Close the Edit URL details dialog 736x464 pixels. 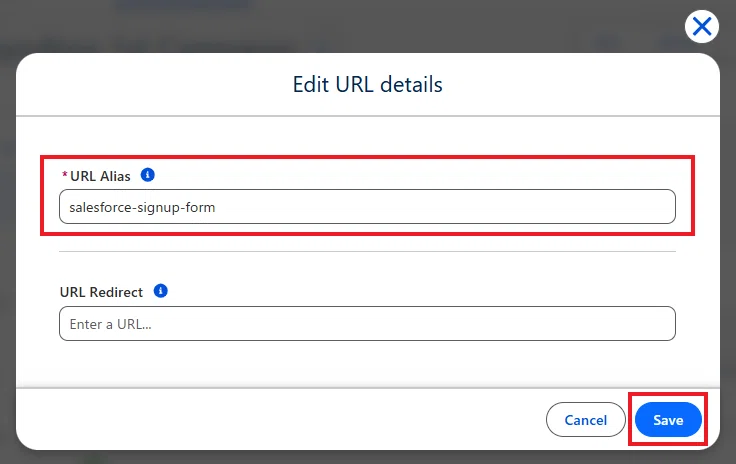tap(702, 27)
